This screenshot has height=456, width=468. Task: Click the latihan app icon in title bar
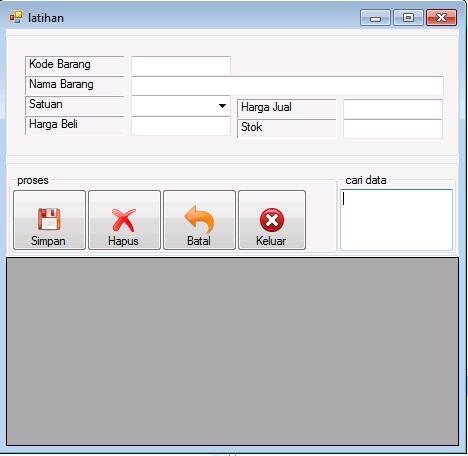(x=16, y=17)
